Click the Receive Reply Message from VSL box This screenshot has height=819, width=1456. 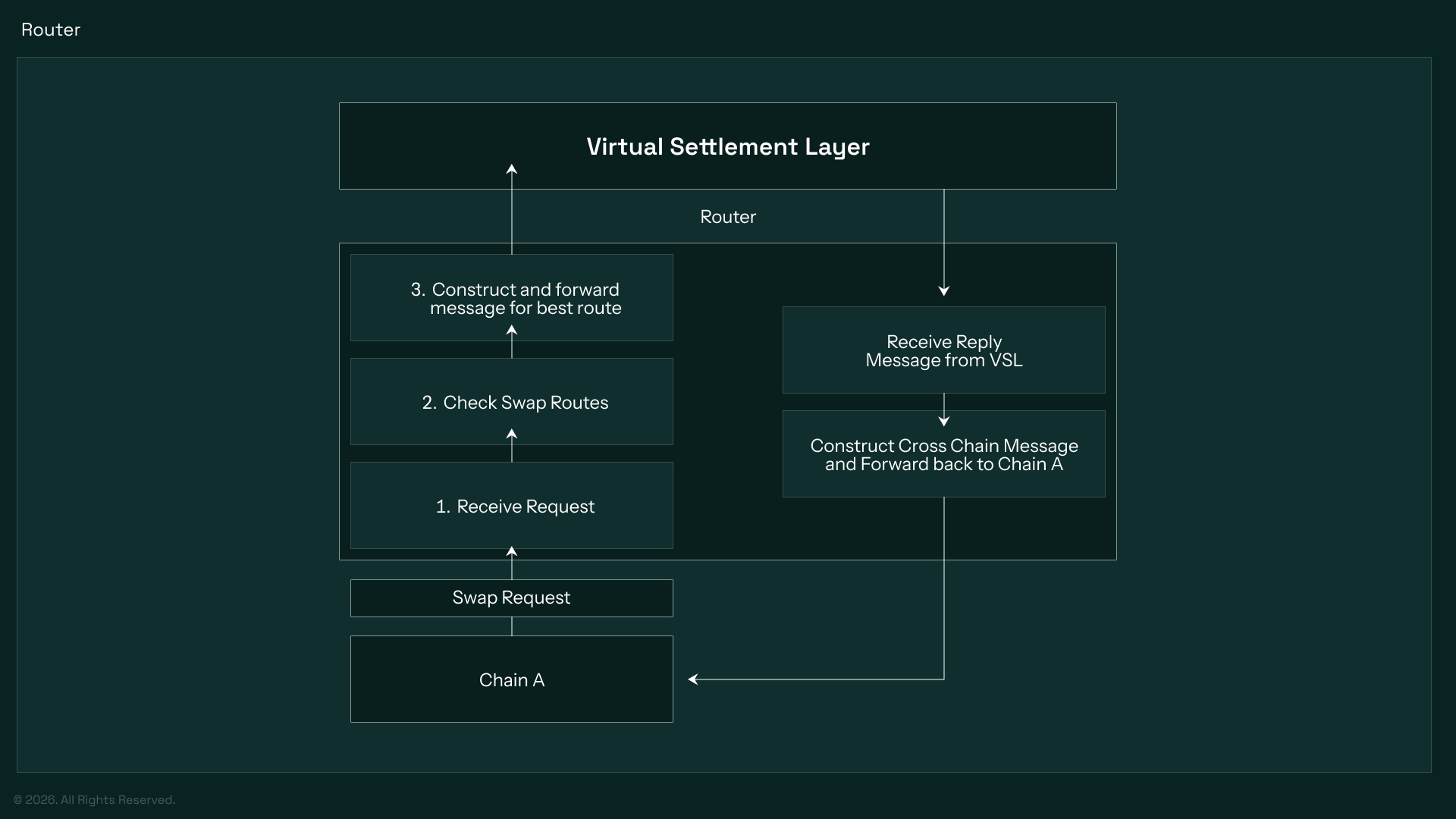943,350
